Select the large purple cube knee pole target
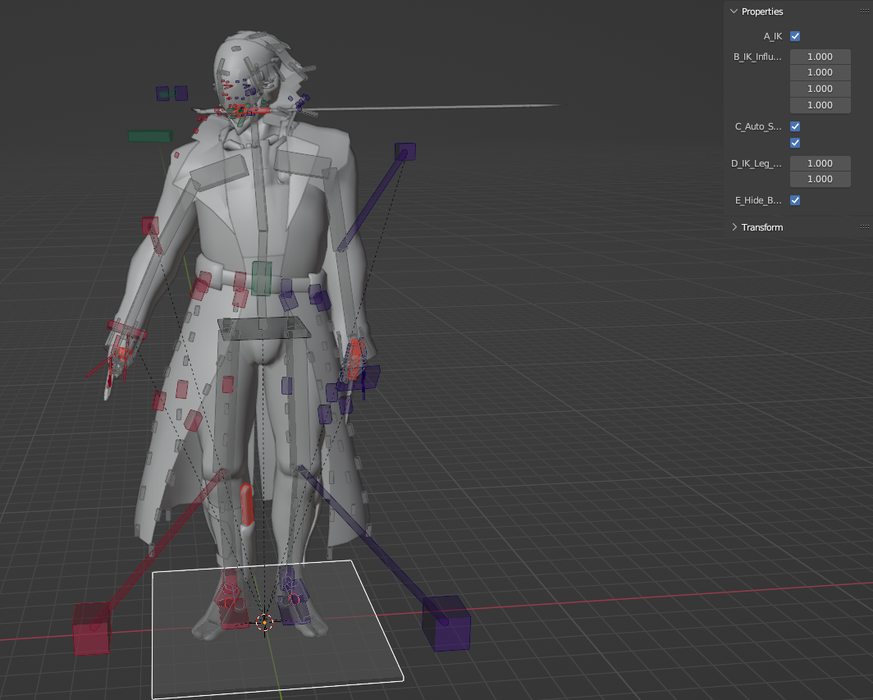The width and height of the screenshot is (873, 700). pyautogui.click(x=446, y=623)
